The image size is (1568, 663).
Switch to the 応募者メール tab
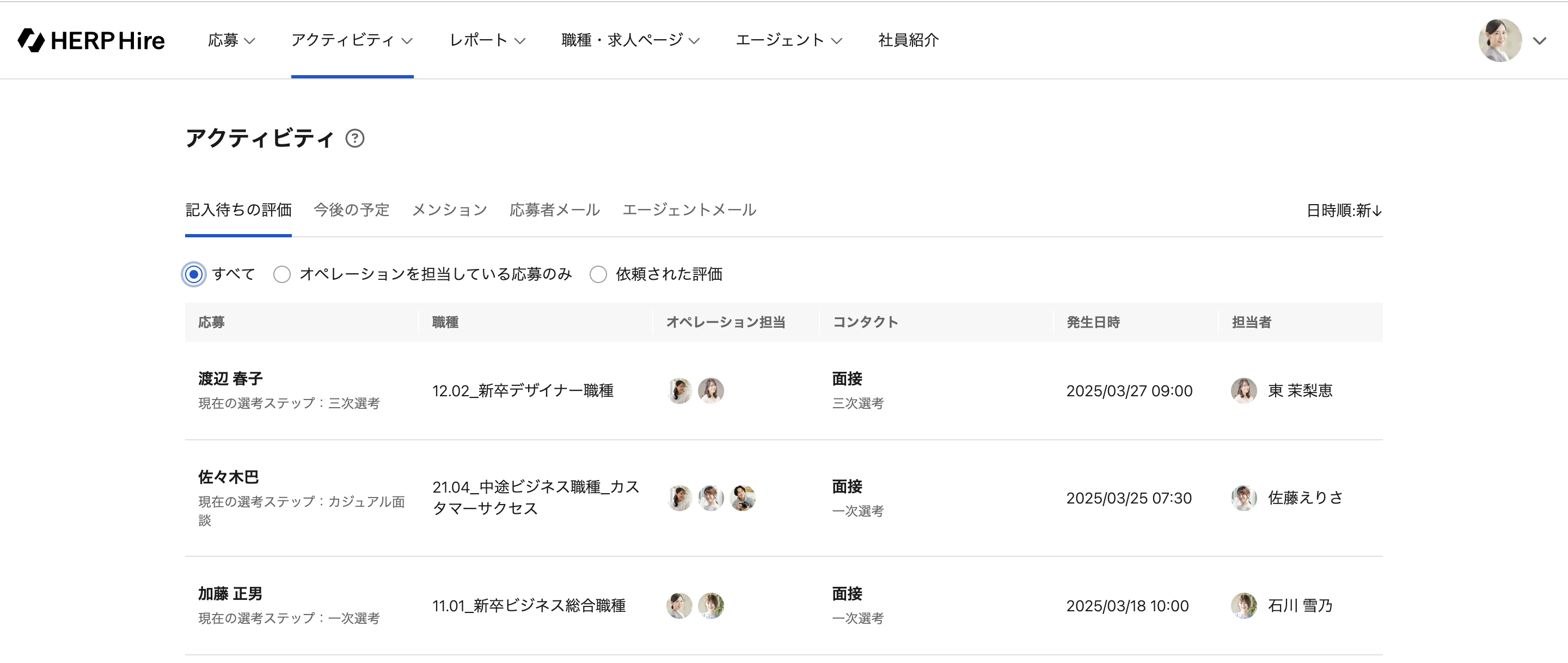click(x=555, y=210)
